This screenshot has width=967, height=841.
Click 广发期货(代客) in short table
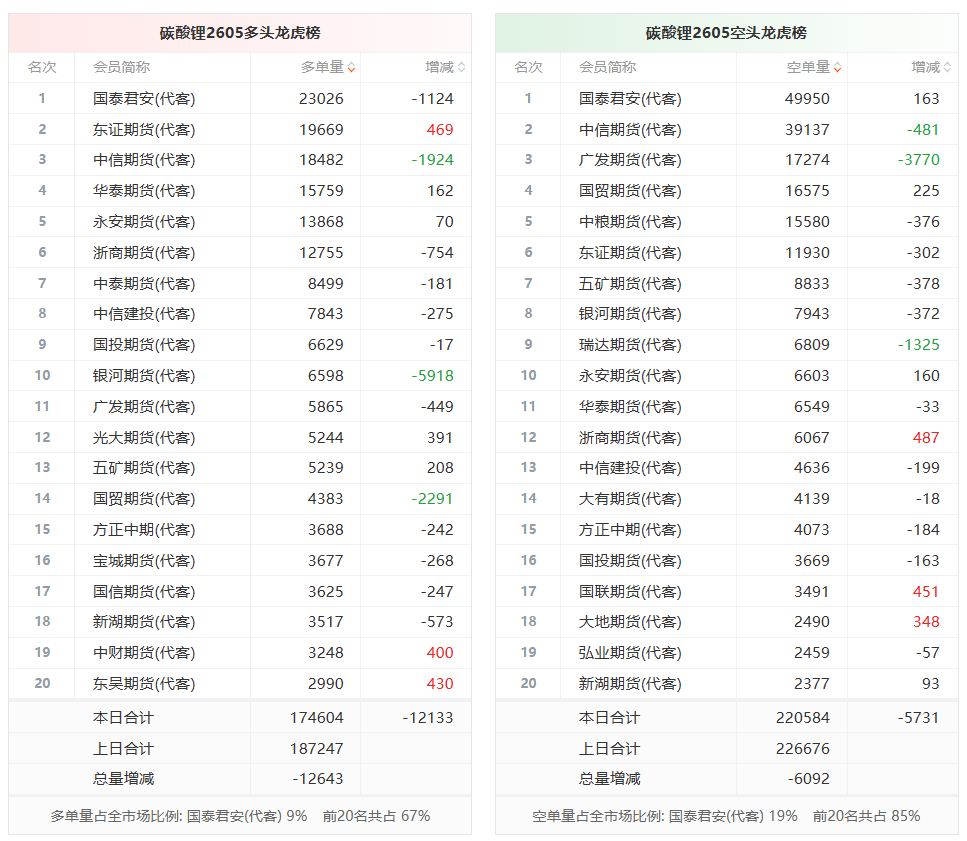click(630, 160)
